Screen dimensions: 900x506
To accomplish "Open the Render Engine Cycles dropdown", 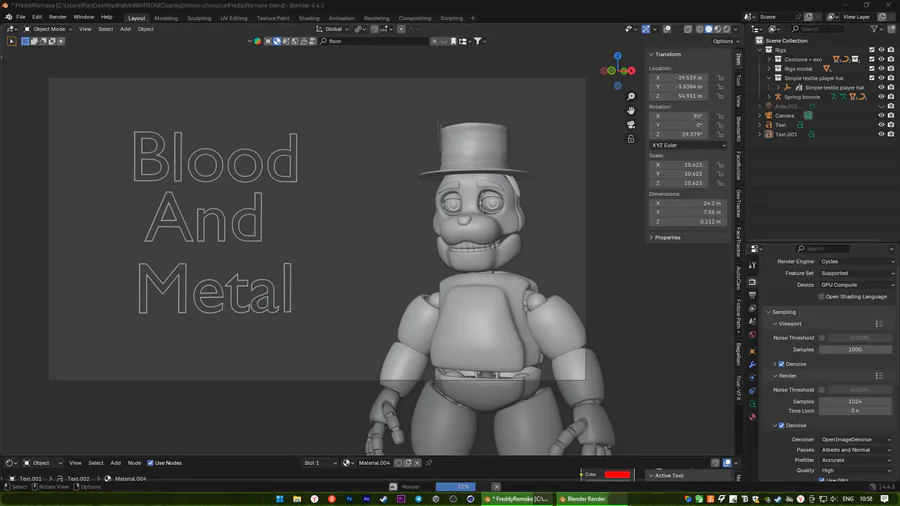I will (857, 262).
